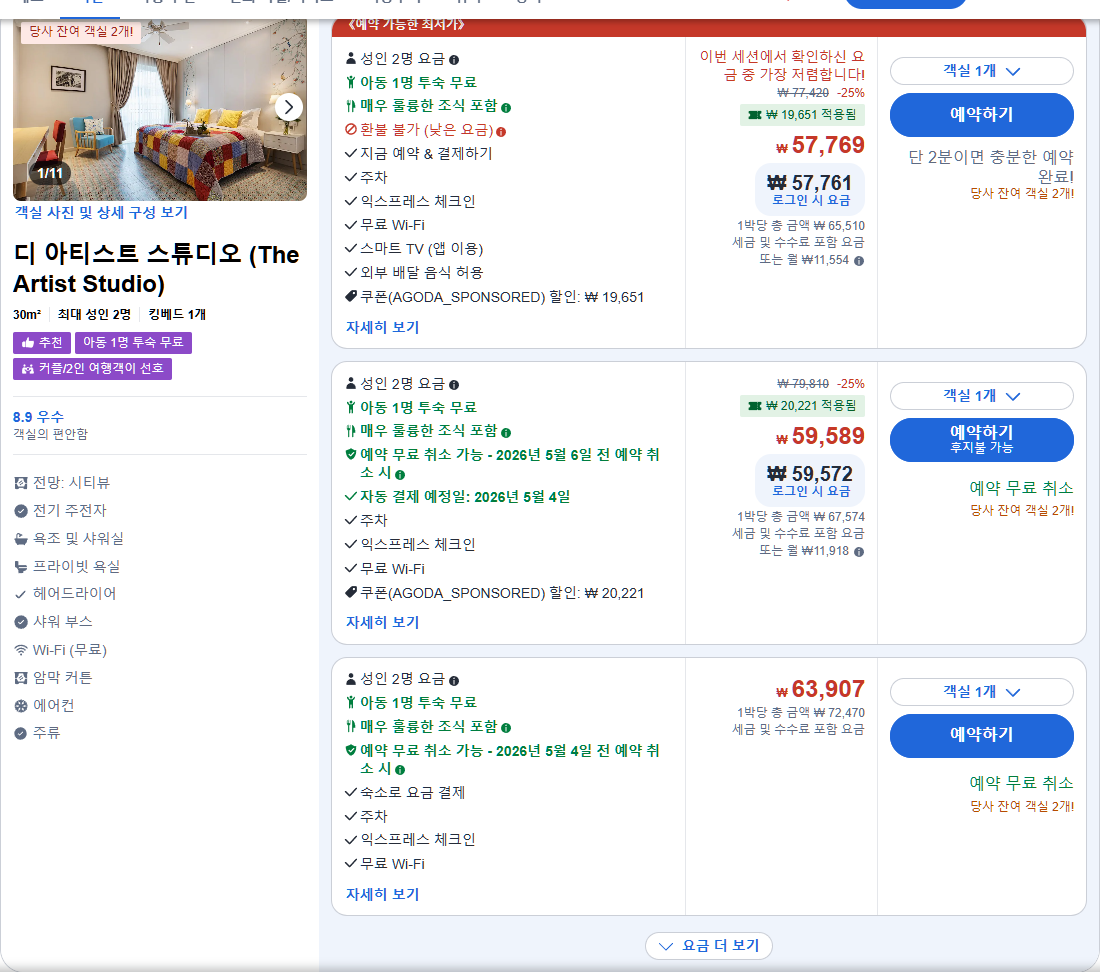Image resolution: width=1100 pixels, height=974 pixels.
Task: Click 전기 주전자 amenity text
Action: [x=69, y=511]
